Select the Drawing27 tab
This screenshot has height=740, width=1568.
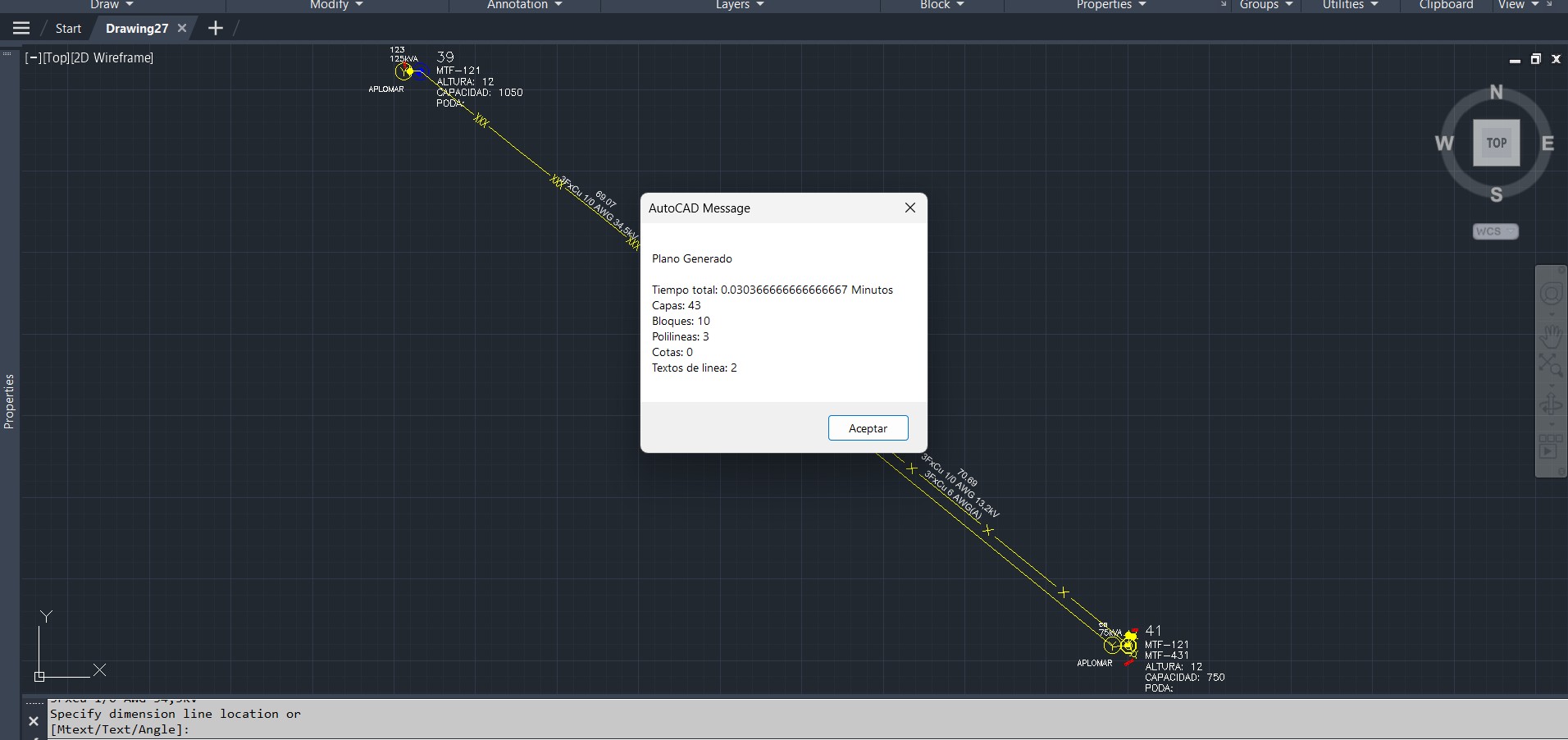pyautogui.click(x=136, y=28)
